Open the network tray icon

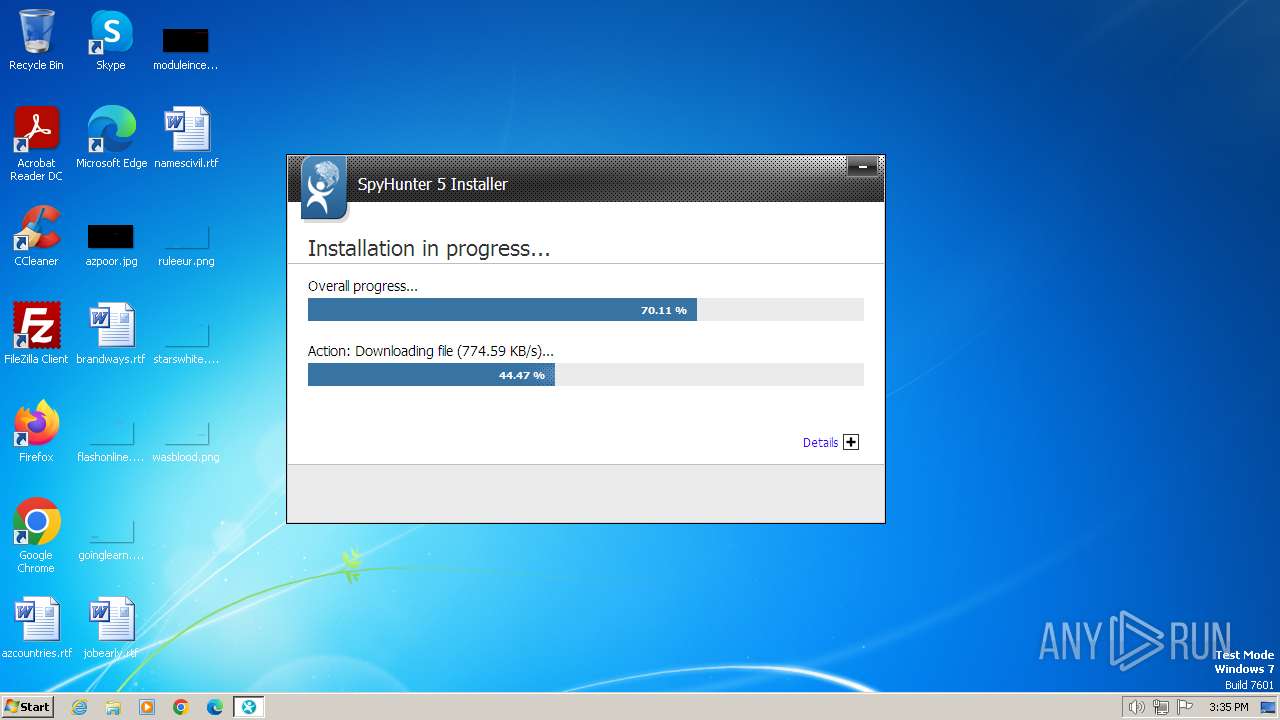click(x=1160, y=707)
